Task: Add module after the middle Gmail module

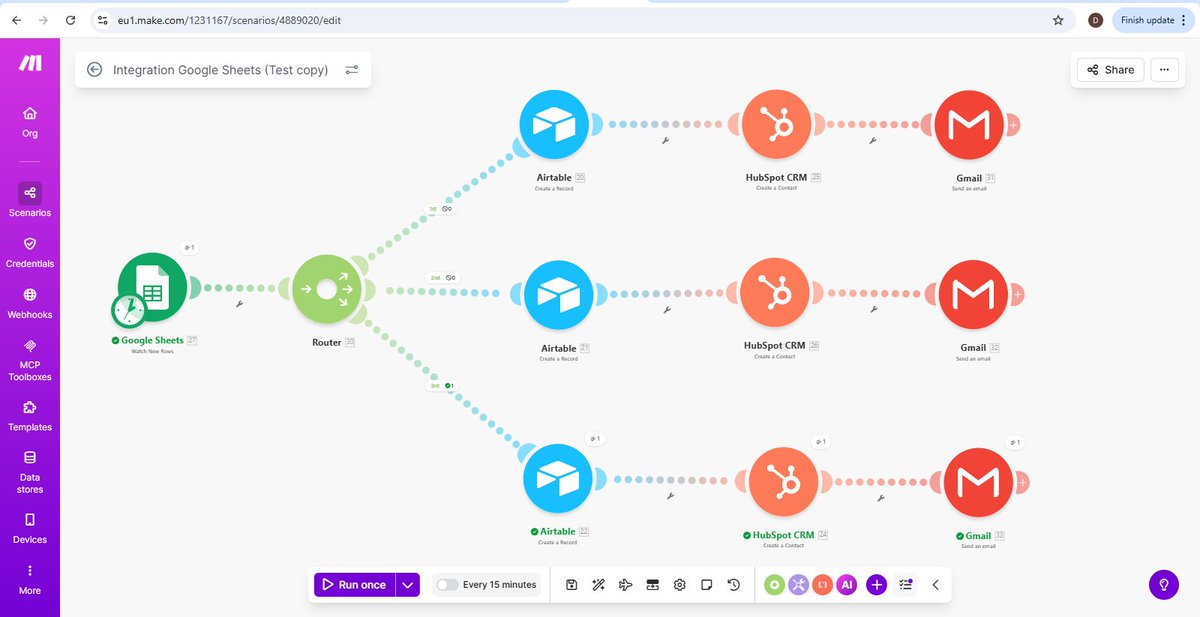Action: pos(1016,294)
